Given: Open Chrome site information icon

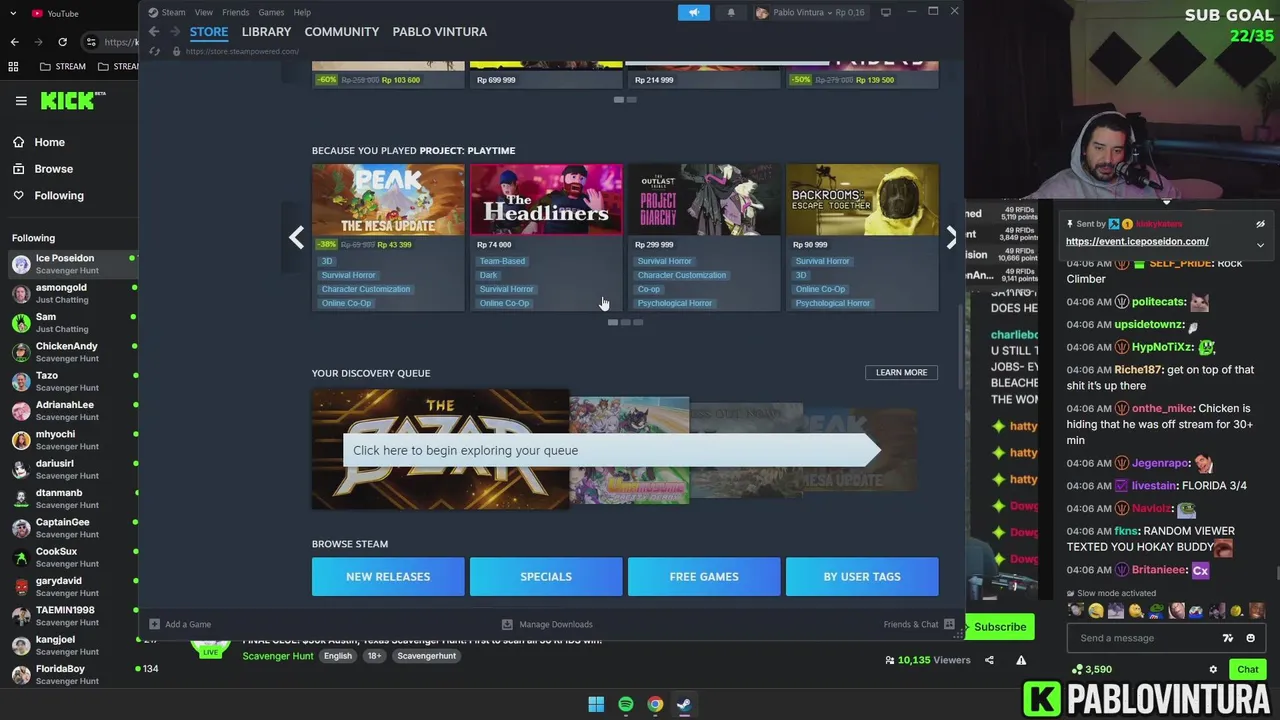Looking at the screenshot, I should pyautogui.click(x=91, y=42).
